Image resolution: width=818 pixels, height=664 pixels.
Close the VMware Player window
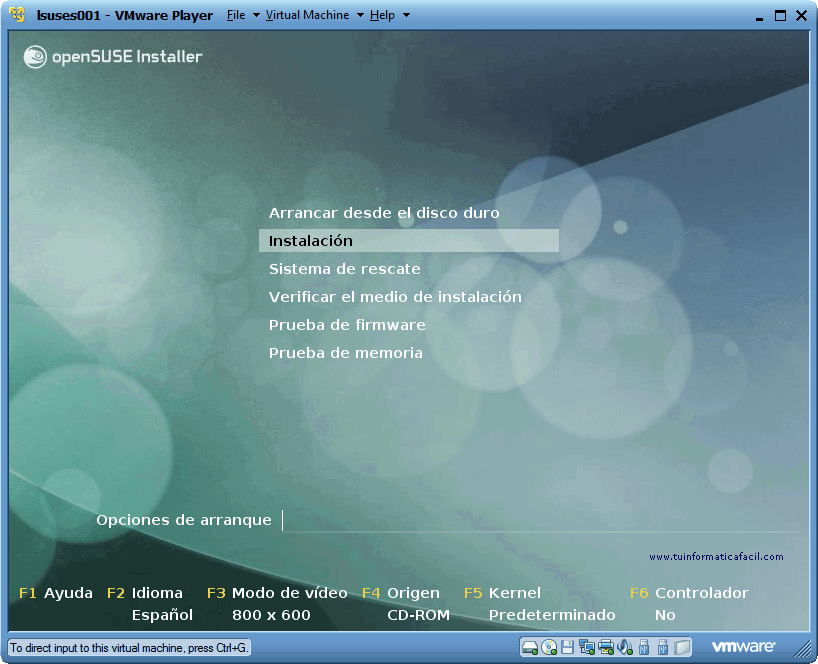pos(801,16)
